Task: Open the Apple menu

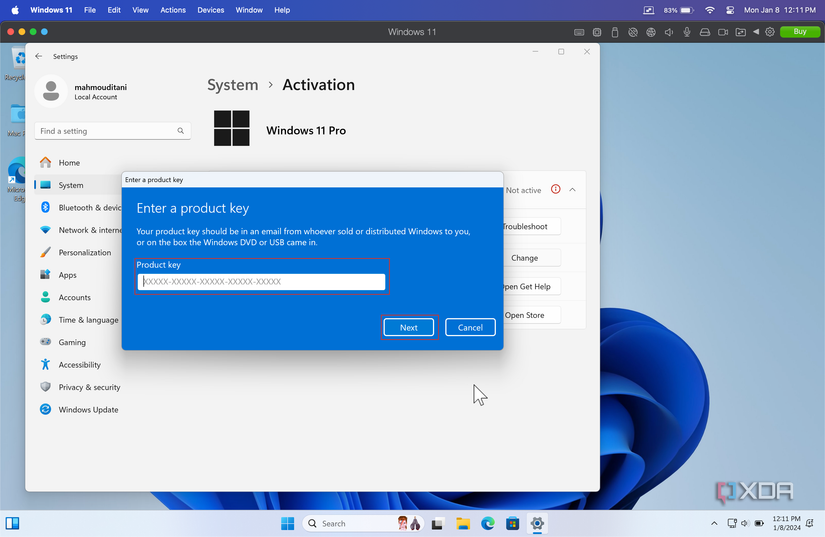Action: coord(15,10)
